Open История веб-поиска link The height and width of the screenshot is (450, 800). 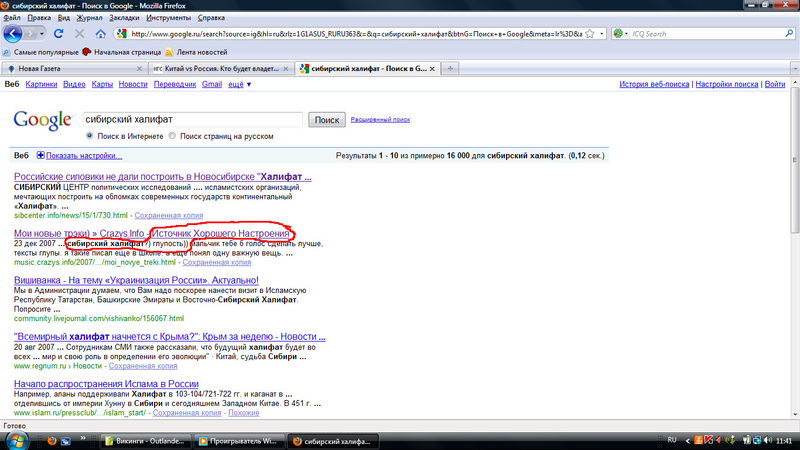[654, 84]
